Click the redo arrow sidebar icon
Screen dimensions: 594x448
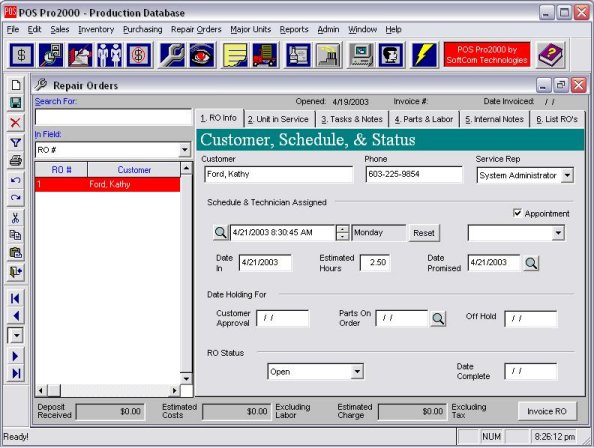[16, 197]
